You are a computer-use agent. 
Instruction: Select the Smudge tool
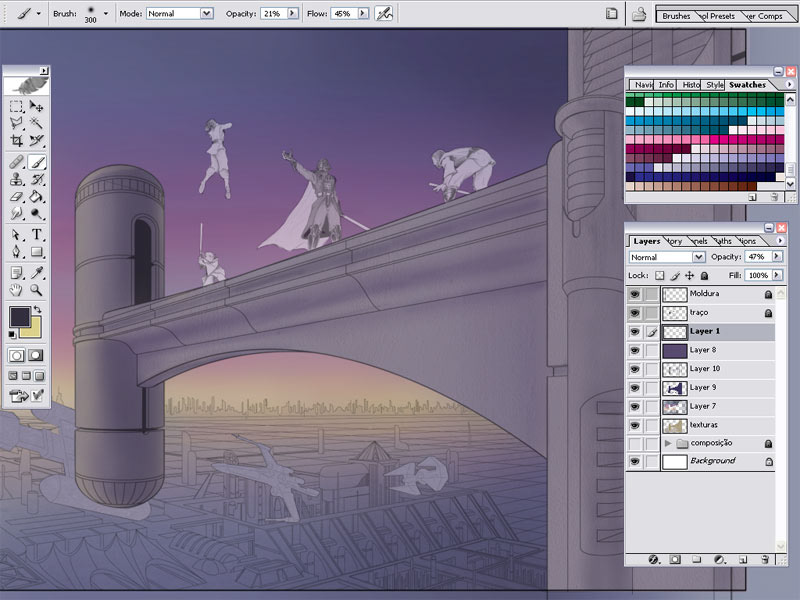point(16,213)
